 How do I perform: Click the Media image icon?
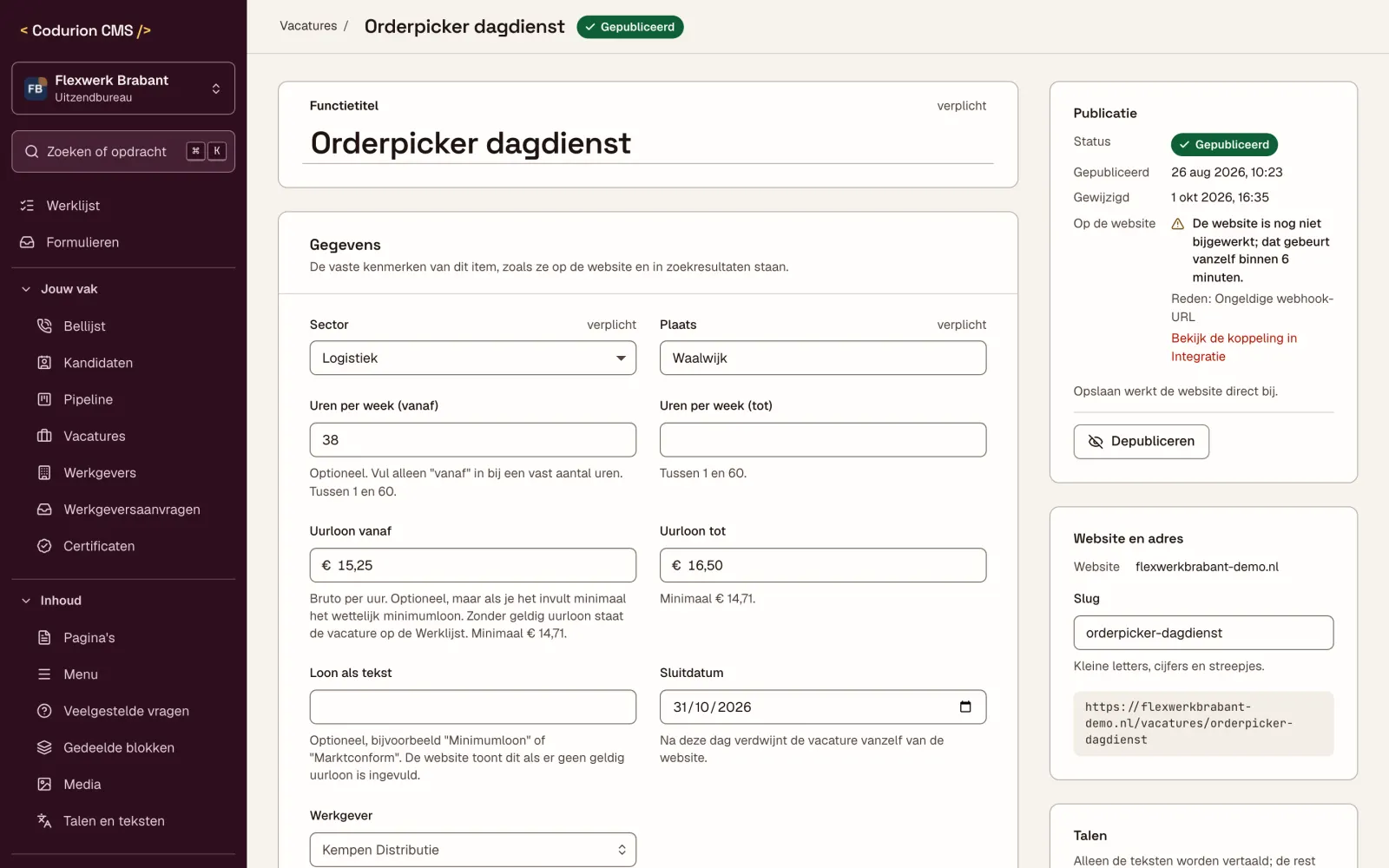tap(44, 785)
